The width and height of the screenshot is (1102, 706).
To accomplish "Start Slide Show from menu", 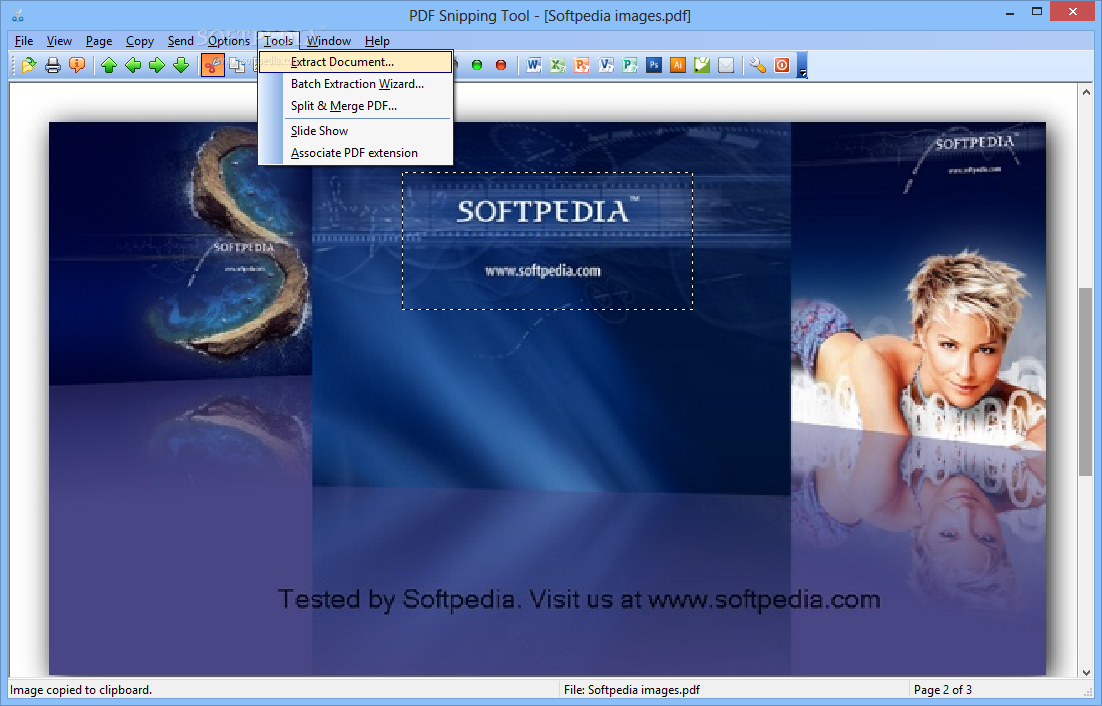I will [x=356, y=131].
